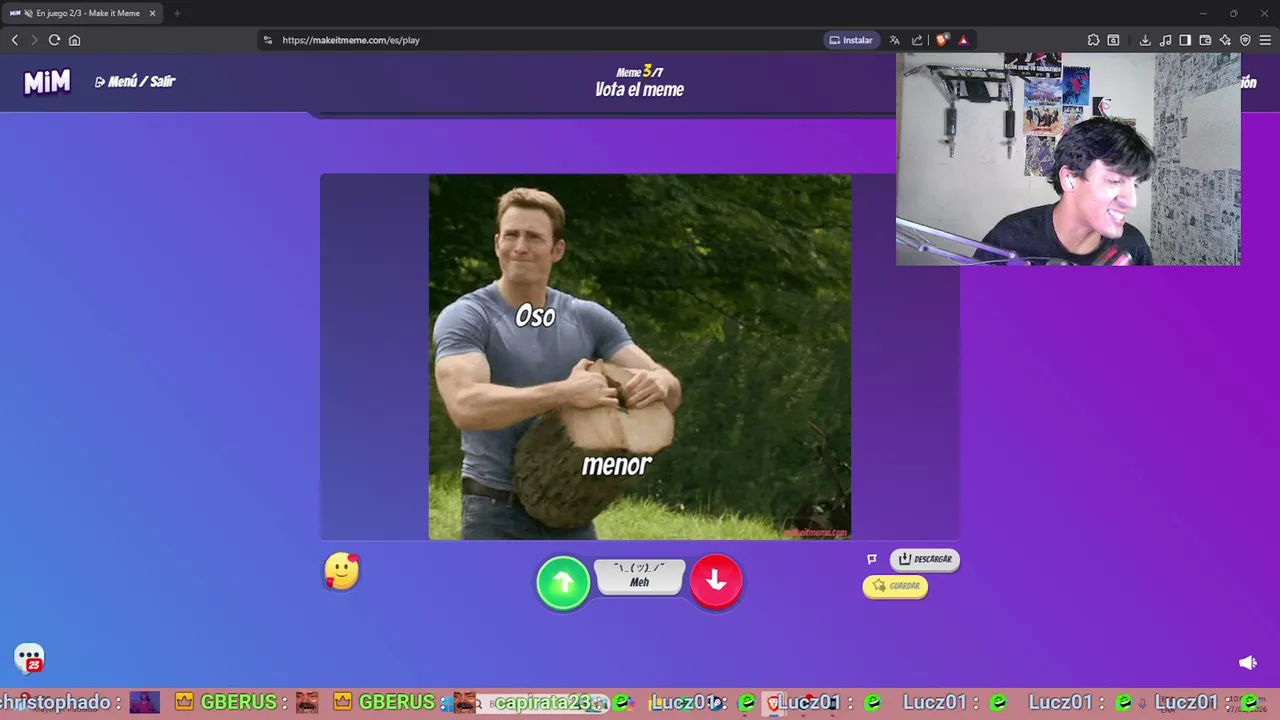This screenshot has width=1280, height=720.
Task: Click the address bar URL makeitmeme.com
Action: [x=351, y=40]
